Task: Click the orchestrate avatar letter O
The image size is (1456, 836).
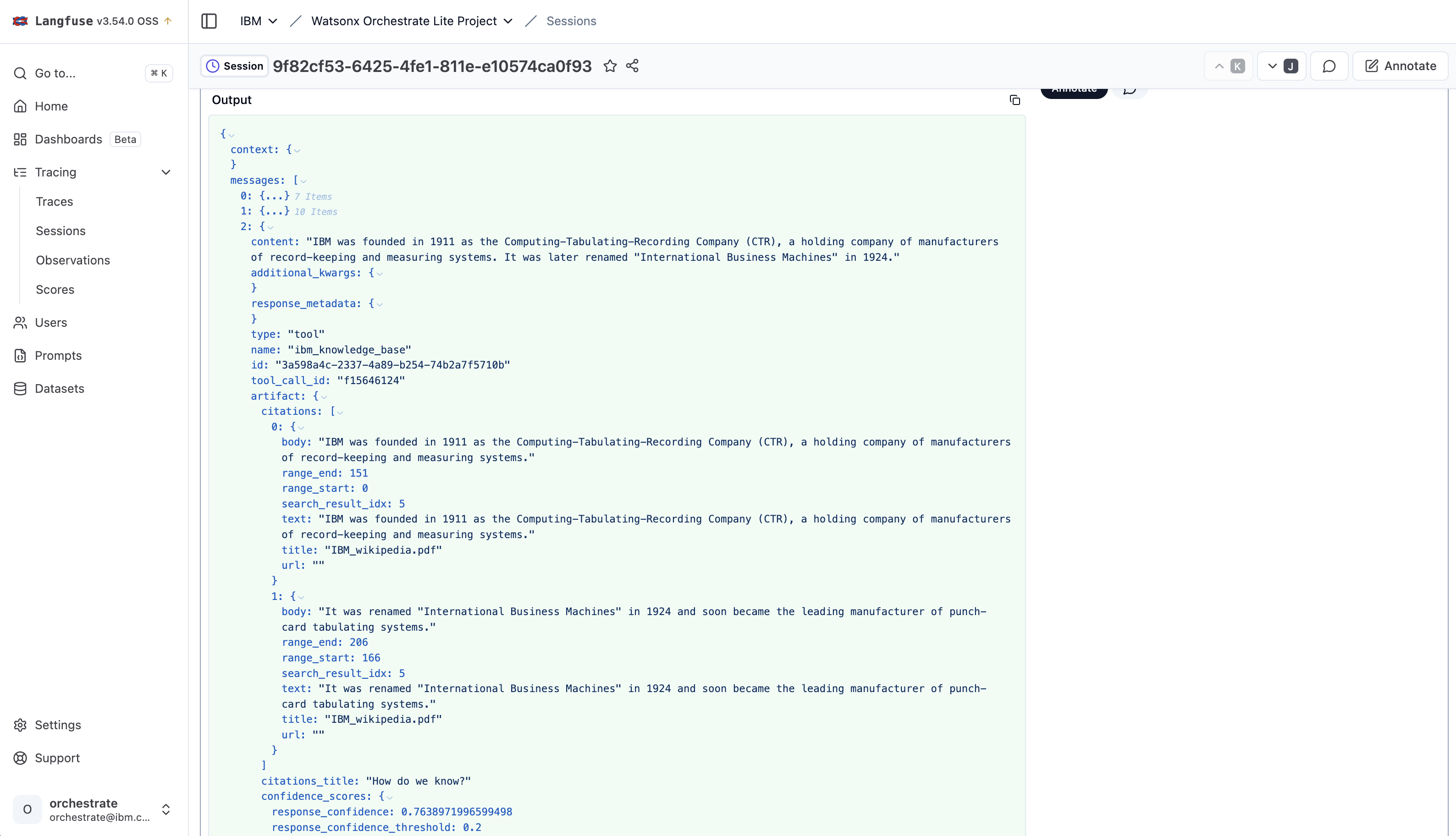Action: click(27, 809)
